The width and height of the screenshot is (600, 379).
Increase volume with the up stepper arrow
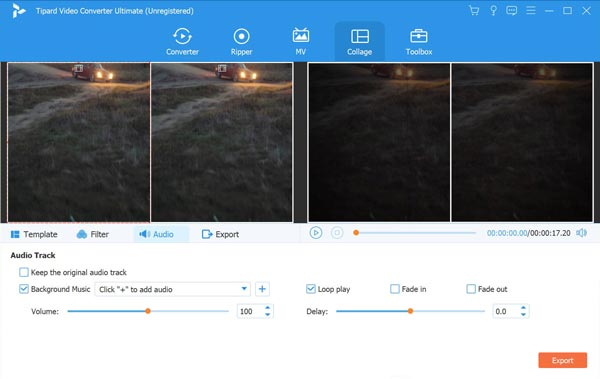pyautogui.click(x=267, y=308)
